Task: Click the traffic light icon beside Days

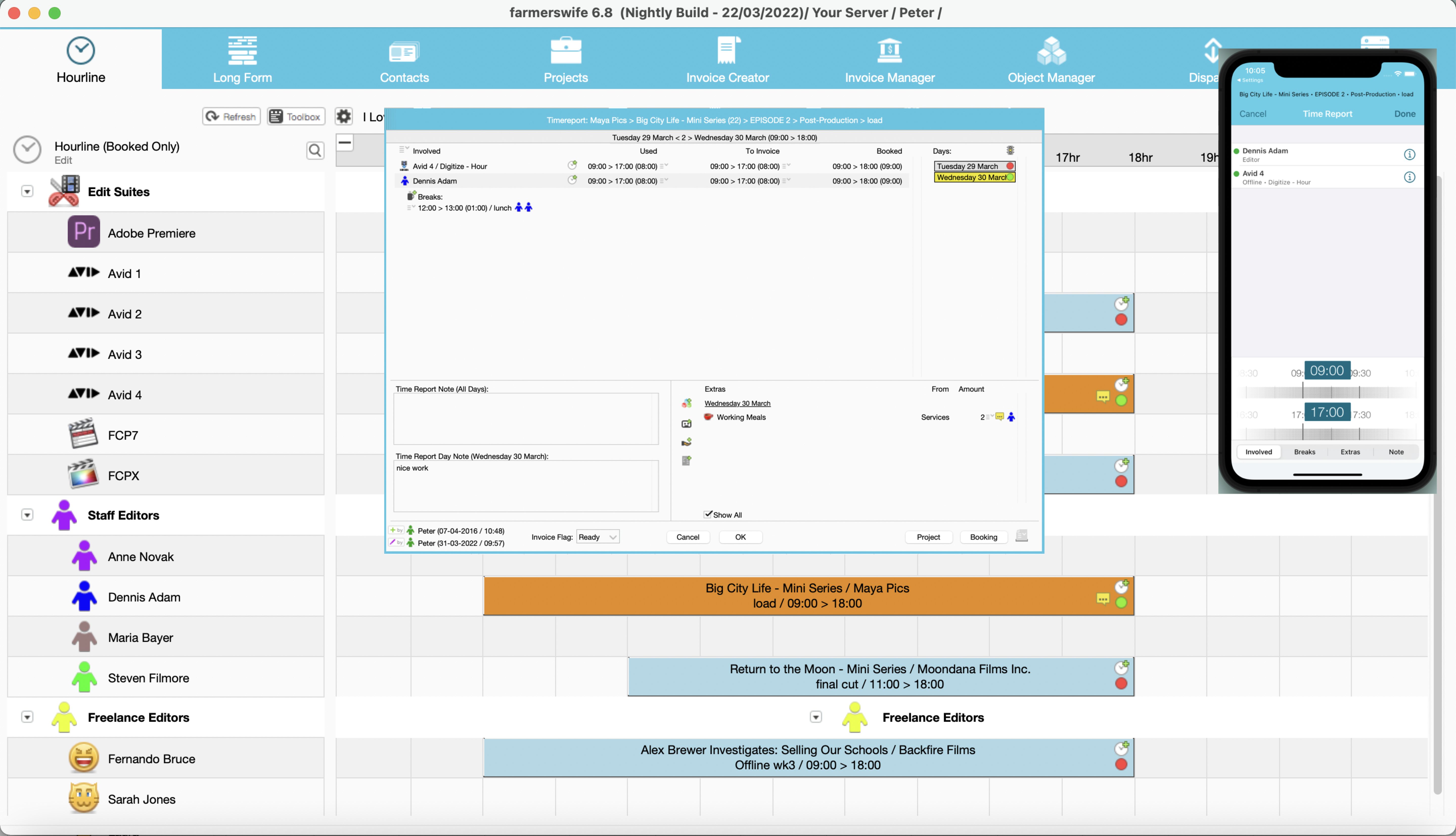Action: click(x=1010, y=150)
